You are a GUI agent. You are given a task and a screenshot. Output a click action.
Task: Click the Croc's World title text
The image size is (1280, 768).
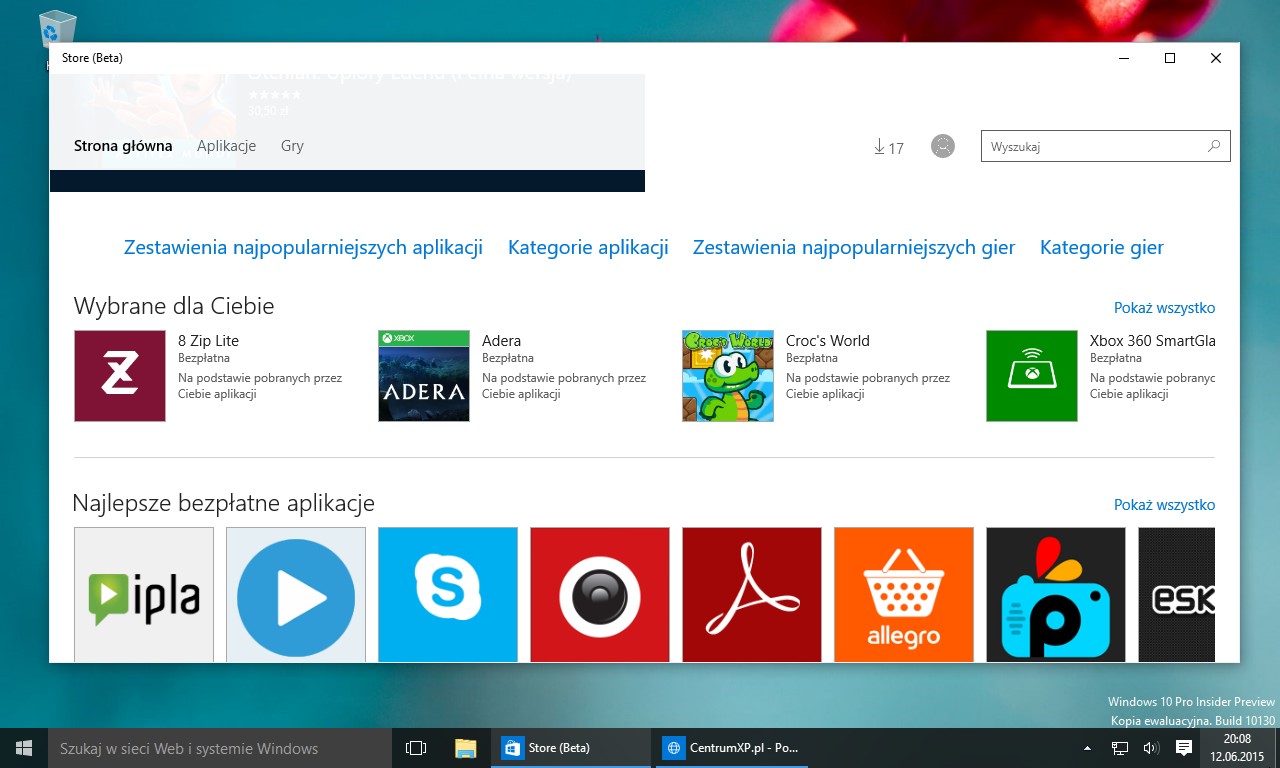click(x=828, y=341)
